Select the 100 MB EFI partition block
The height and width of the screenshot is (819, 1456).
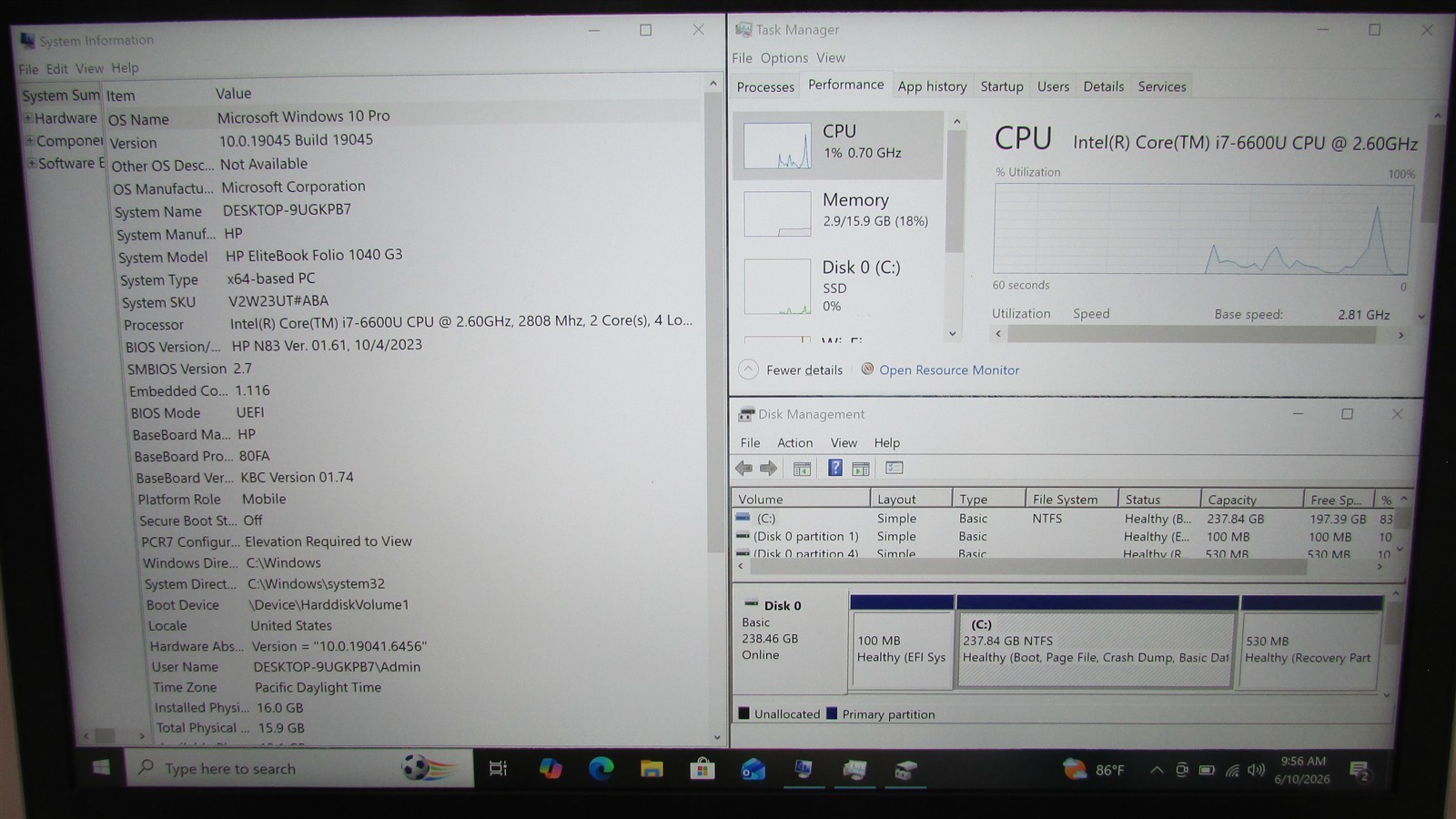[902, 642]
